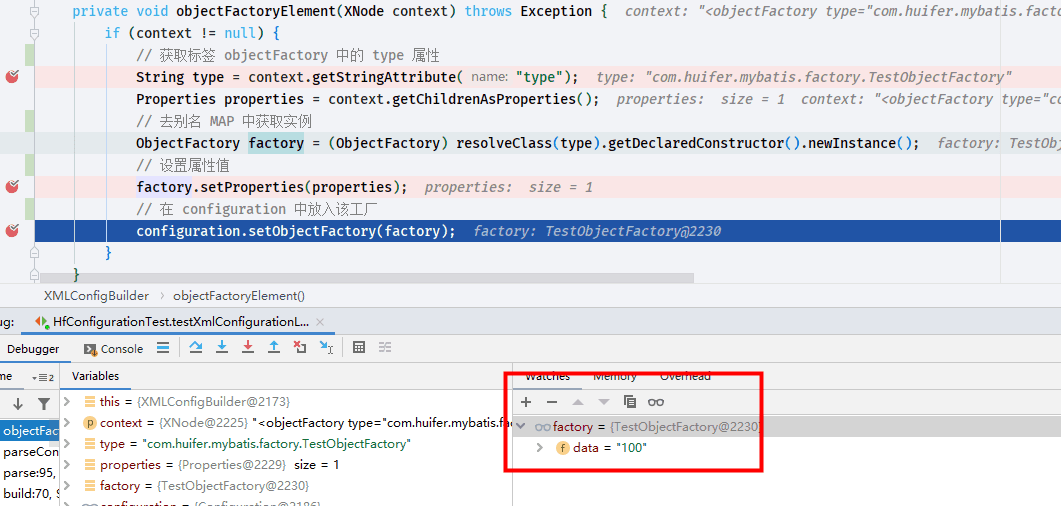The image size is (1061, 506).
Task: Click the type value com.huifer.mybatis.factory.TestObjectFactory
Action: pos(276,444)
